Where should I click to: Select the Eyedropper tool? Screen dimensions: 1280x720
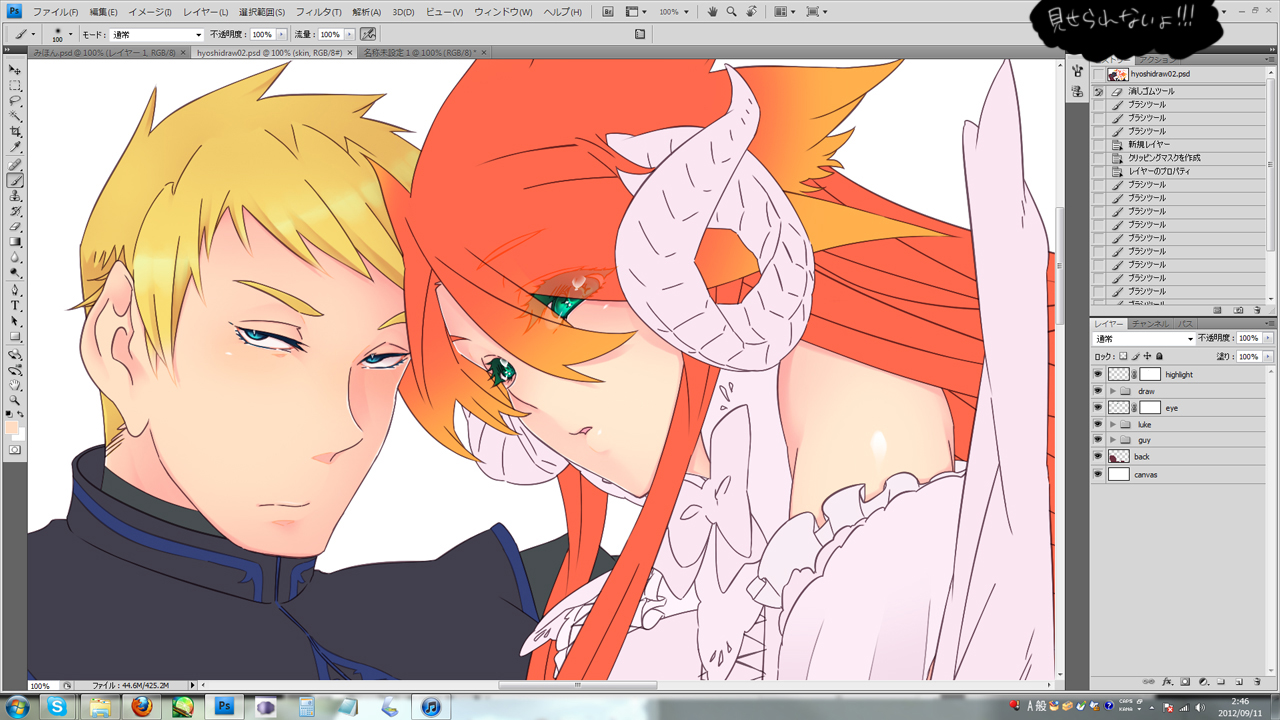[x=15, y=148]
